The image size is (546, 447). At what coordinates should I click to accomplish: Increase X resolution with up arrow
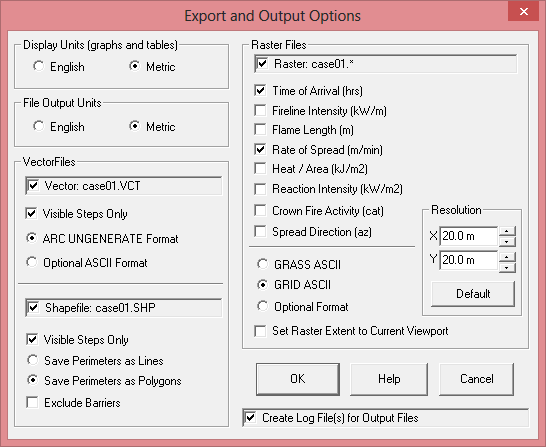click(507, 231)
